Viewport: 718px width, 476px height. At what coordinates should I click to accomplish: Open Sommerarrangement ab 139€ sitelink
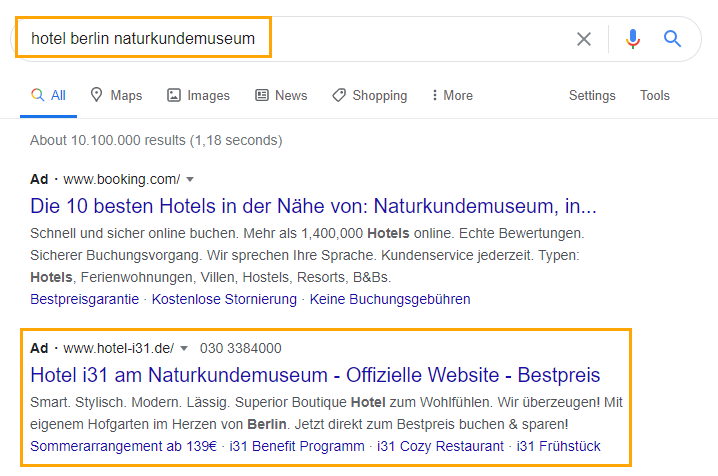click(124, 446)
